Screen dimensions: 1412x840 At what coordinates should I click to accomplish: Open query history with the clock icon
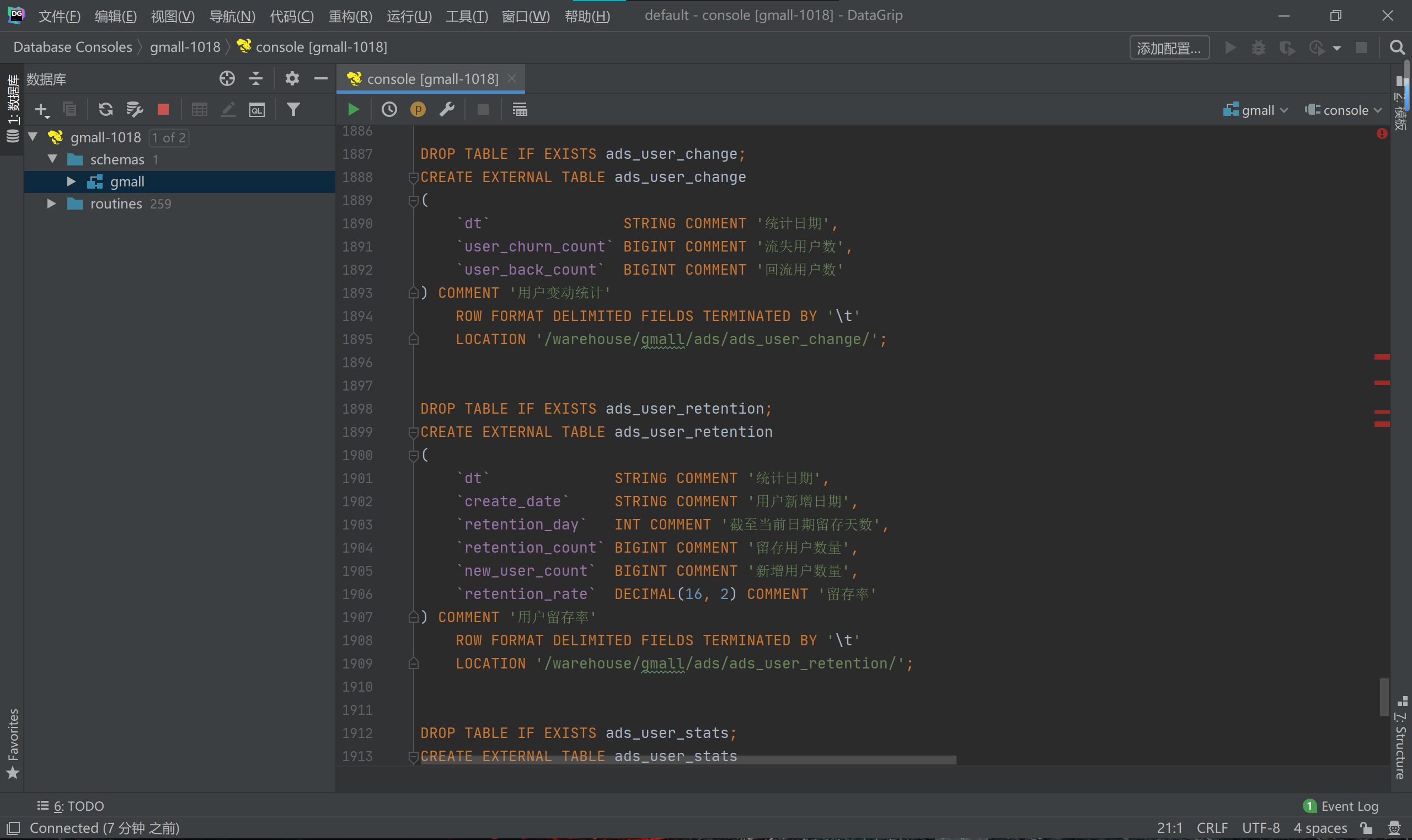tap(389, 109)
